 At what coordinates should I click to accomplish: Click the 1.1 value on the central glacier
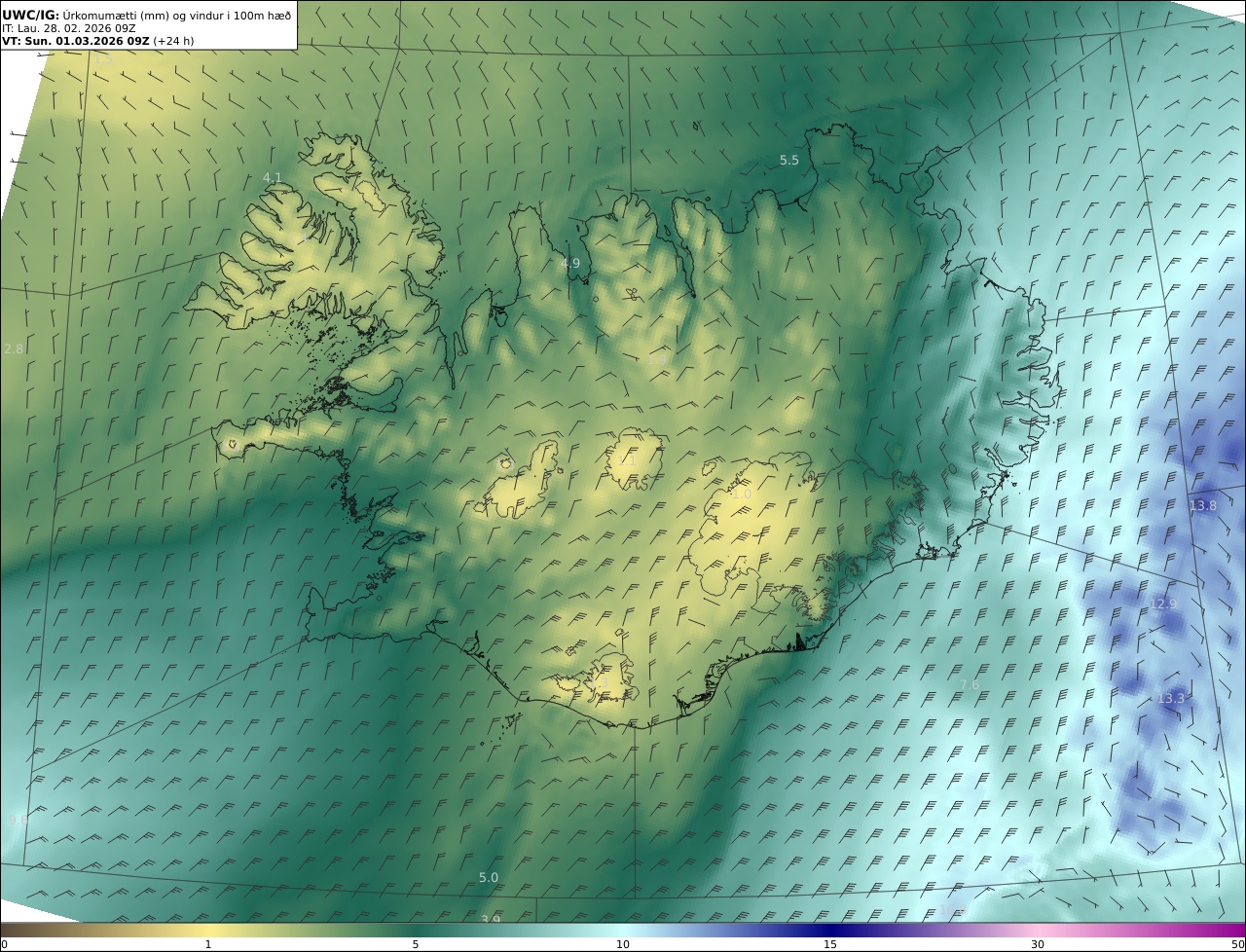627,461
